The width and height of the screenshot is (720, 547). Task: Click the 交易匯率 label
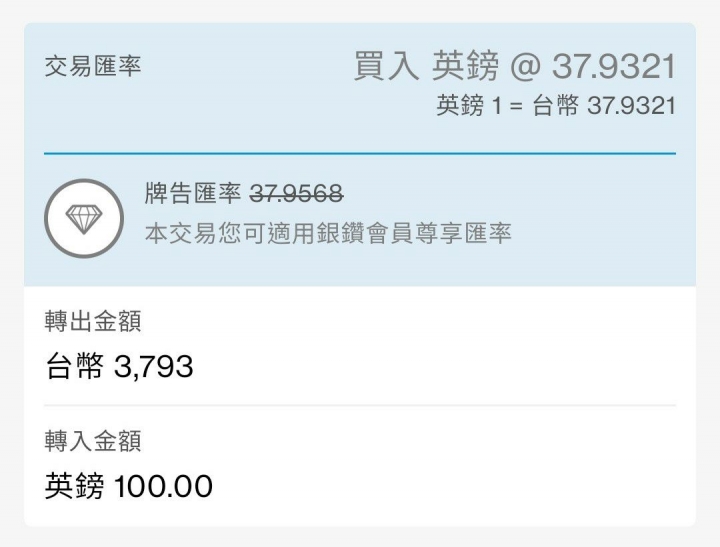[93, 66]
